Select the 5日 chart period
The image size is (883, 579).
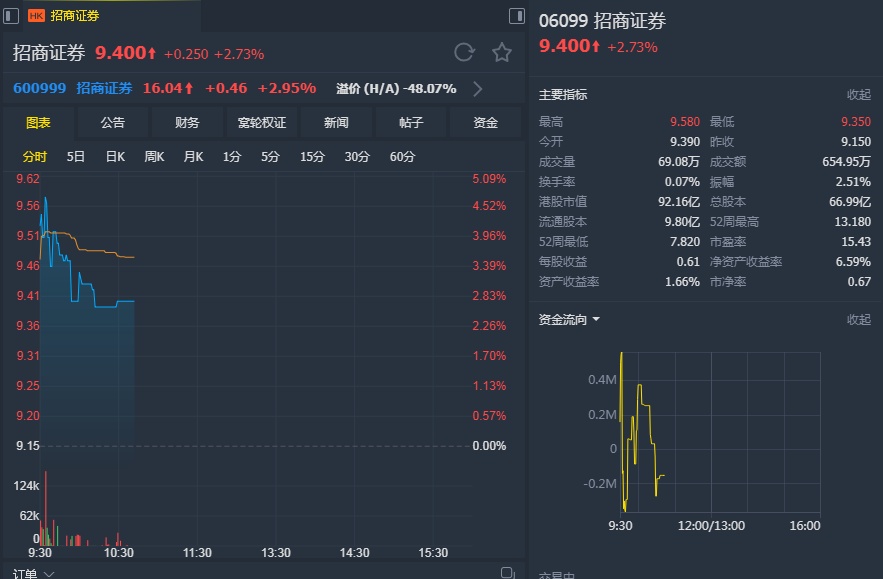coord(75,157)
